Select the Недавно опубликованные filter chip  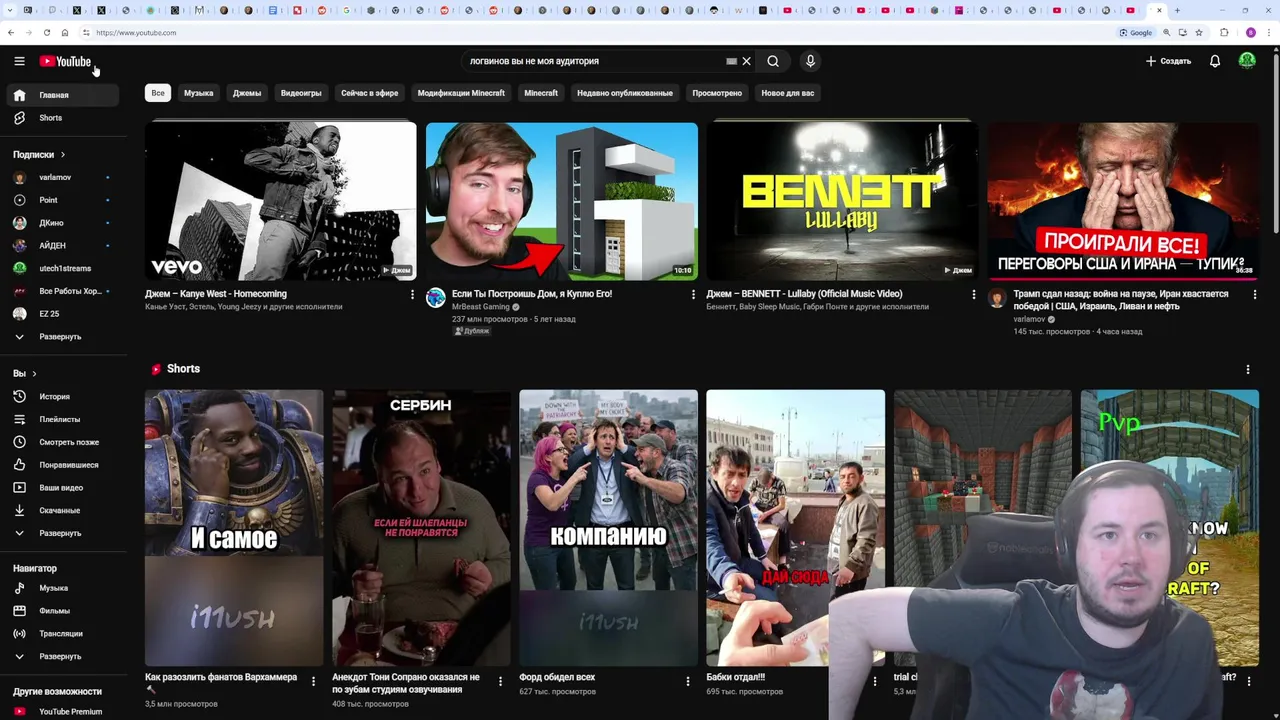625,93
